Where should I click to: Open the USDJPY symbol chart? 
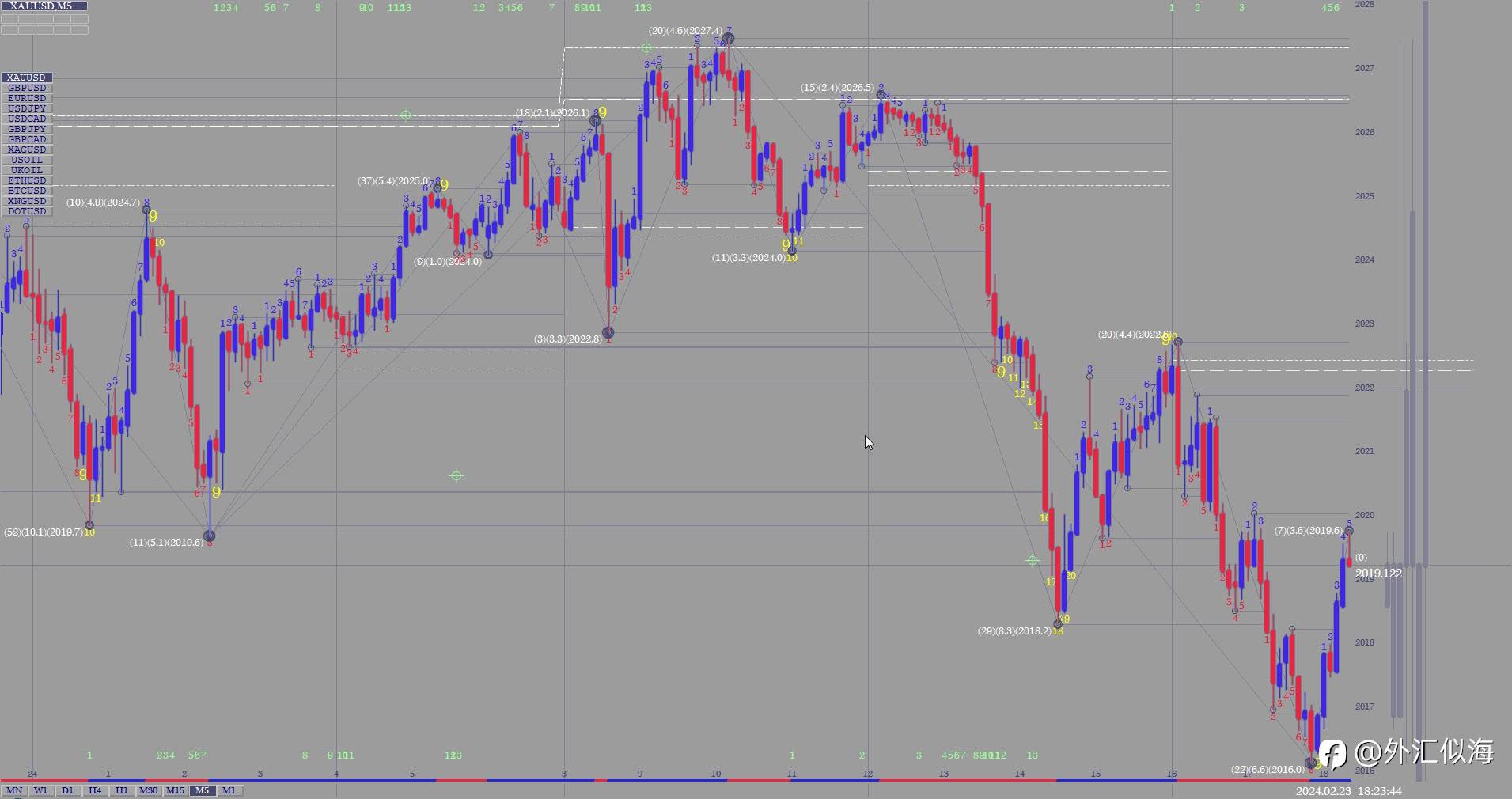click(x=27, y=108)
